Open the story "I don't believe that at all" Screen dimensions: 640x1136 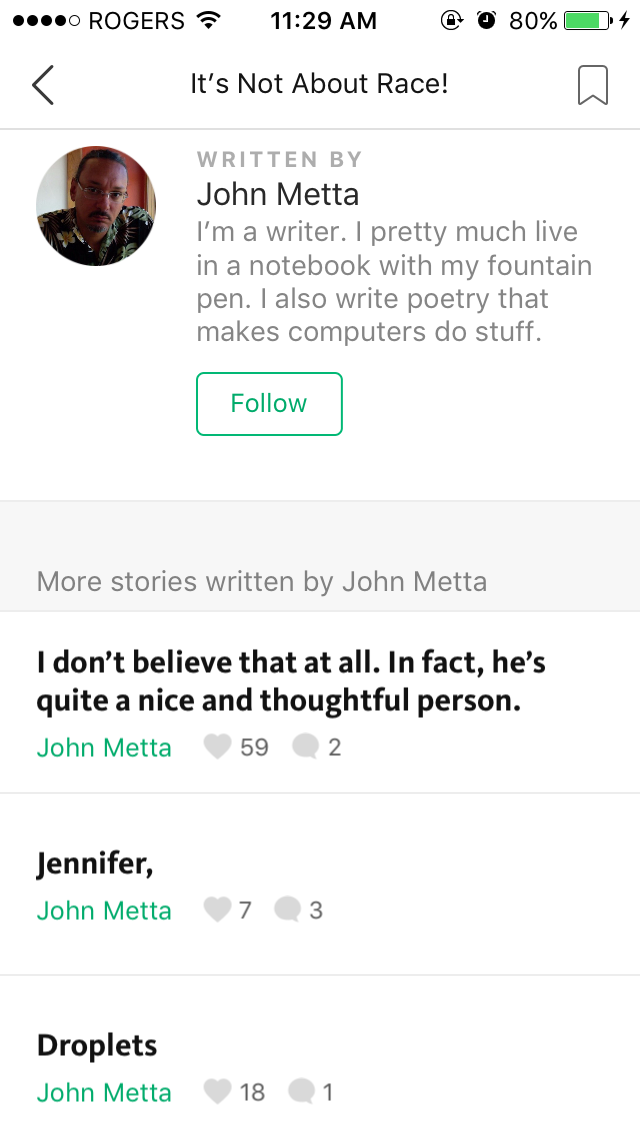[x=290, y=681]
